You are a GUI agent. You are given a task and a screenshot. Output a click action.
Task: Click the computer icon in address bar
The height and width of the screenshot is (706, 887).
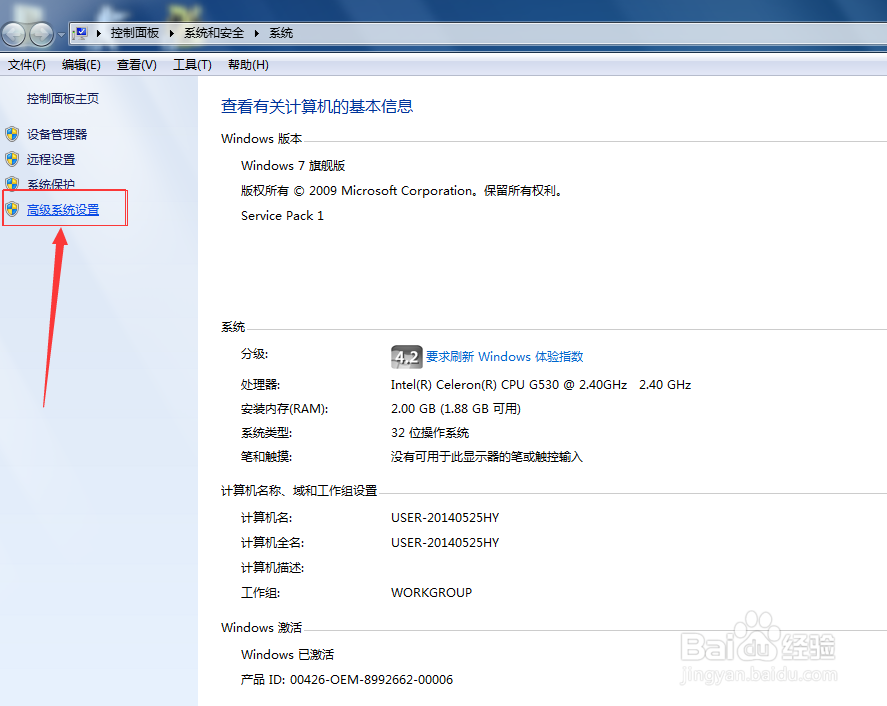pos(81,33)
